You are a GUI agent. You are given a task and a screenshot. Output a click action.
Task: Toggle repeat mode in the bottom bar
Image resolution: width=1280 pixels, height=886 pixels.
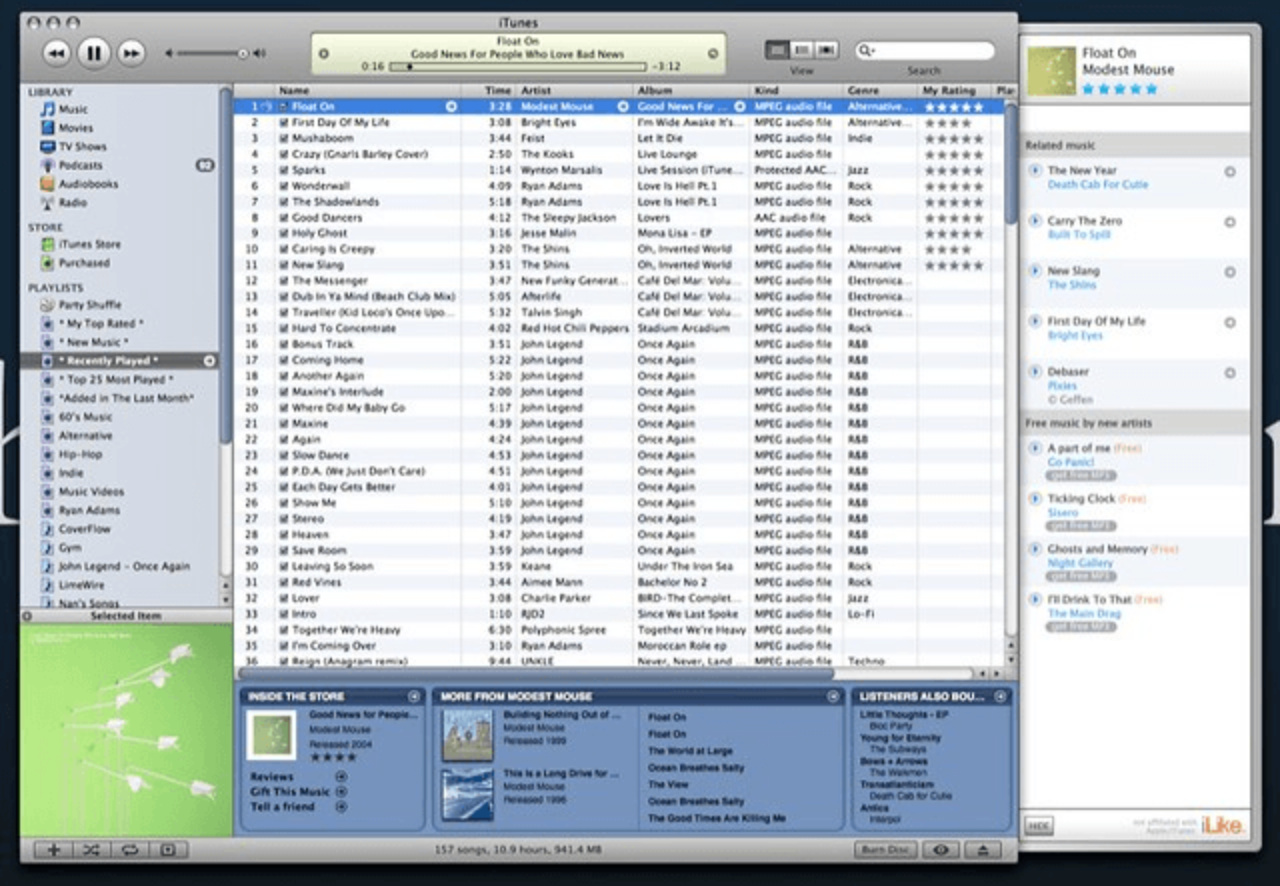[129, 850]
